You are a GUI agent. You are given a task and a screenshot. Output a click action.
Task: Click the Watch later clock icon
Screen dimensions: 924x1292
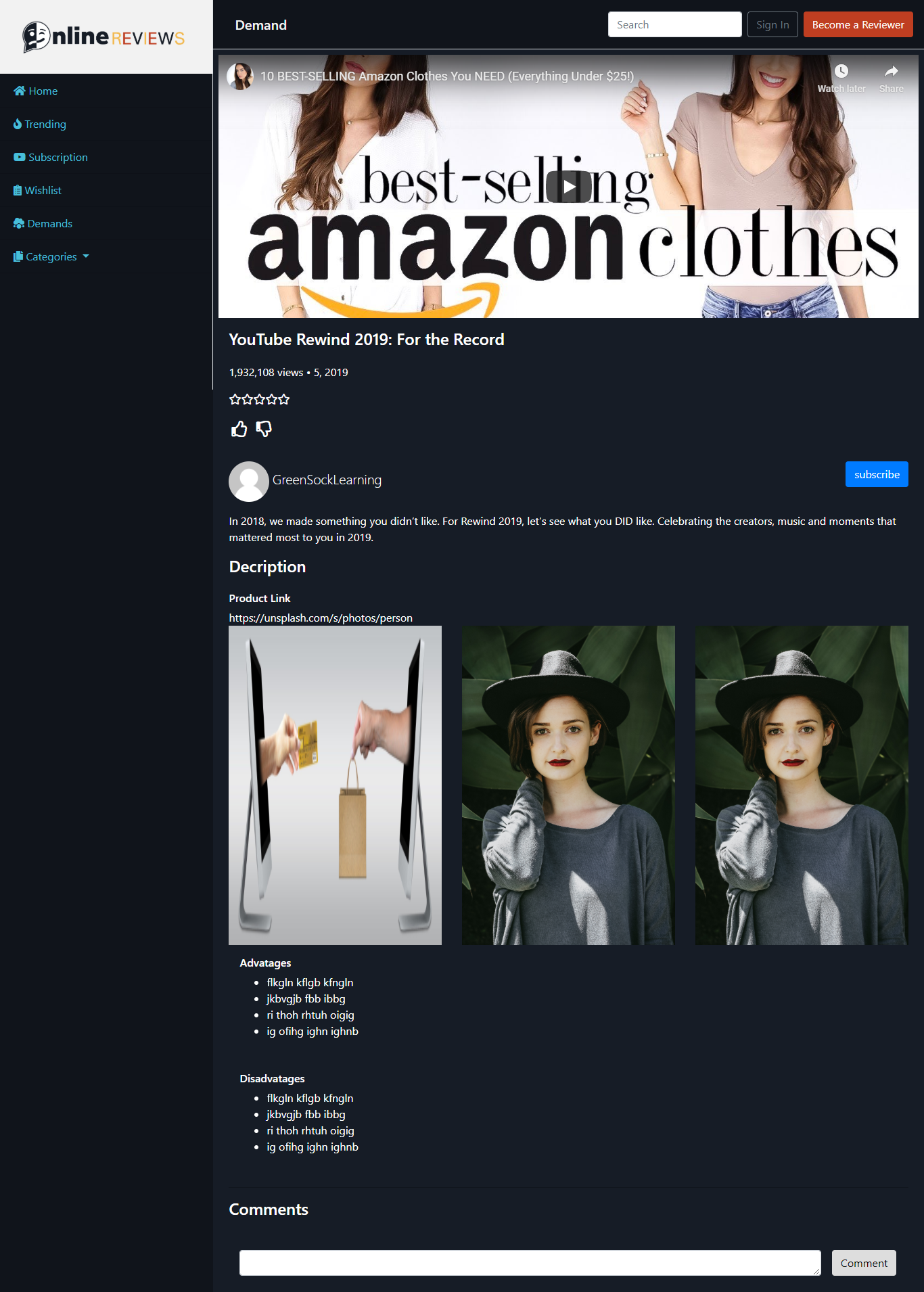pos(841,71)
